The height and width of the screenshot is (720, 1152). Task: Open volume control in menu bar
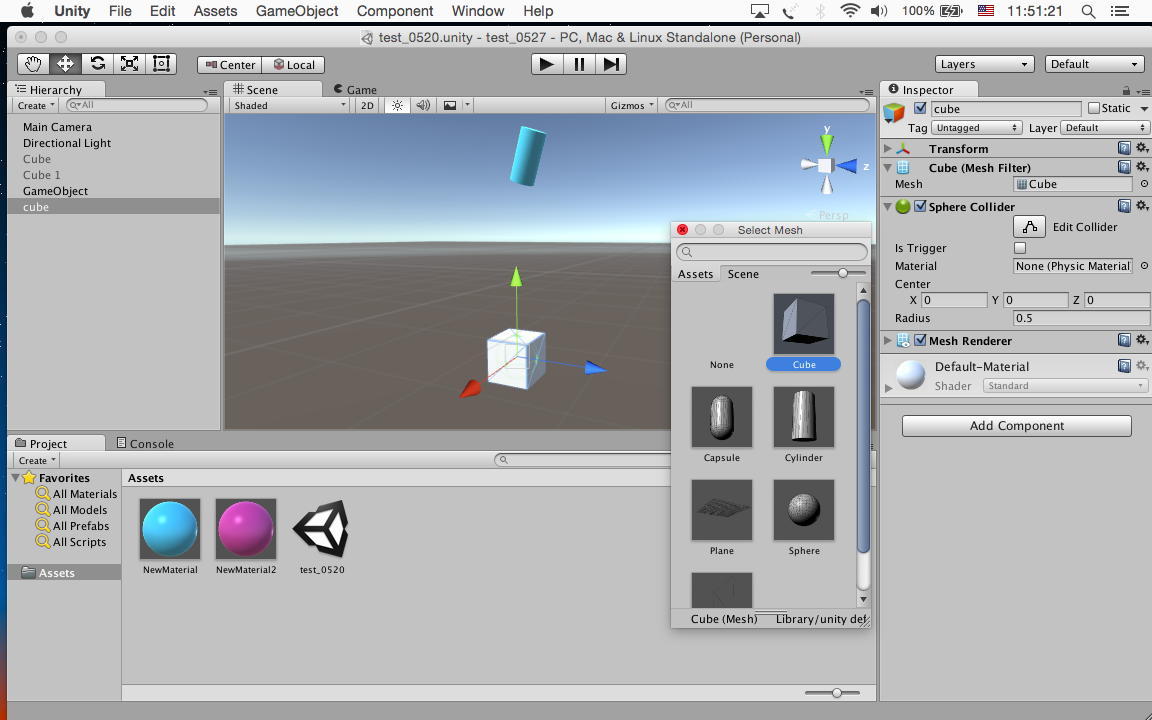click(x=879, y=11)
